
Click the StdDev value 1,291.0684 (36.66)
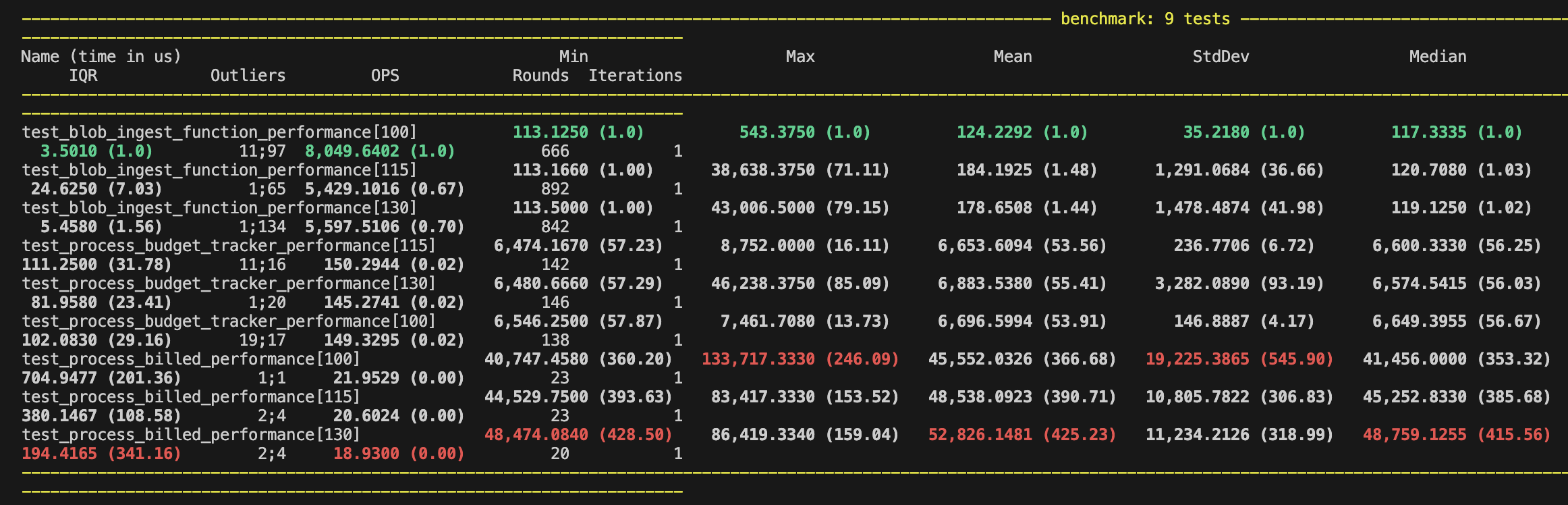point(1239,170)
